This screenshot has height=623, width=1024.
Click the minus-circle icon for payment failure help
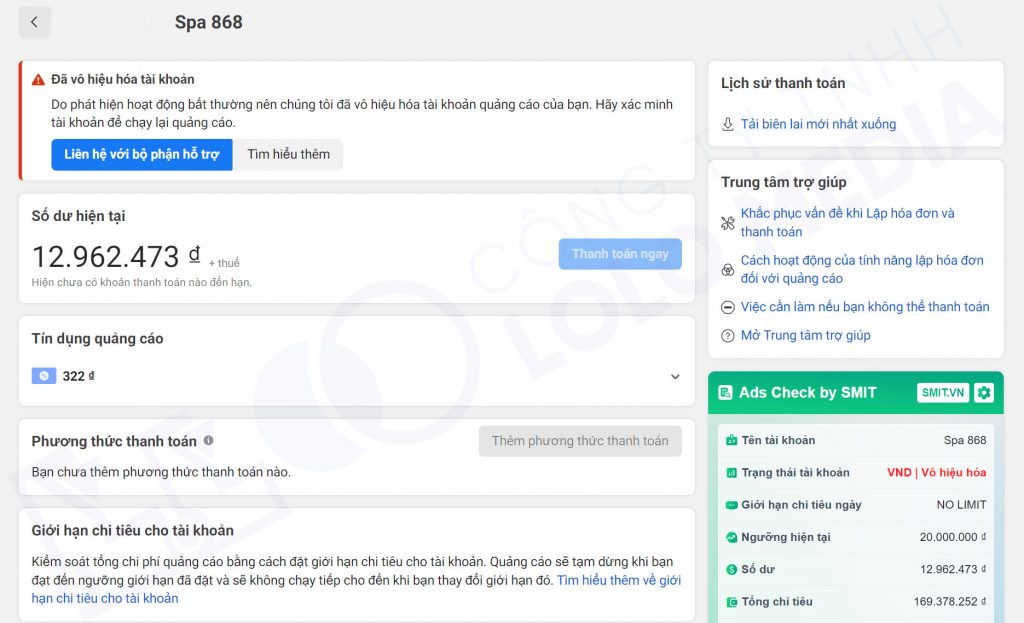(728, 307)
